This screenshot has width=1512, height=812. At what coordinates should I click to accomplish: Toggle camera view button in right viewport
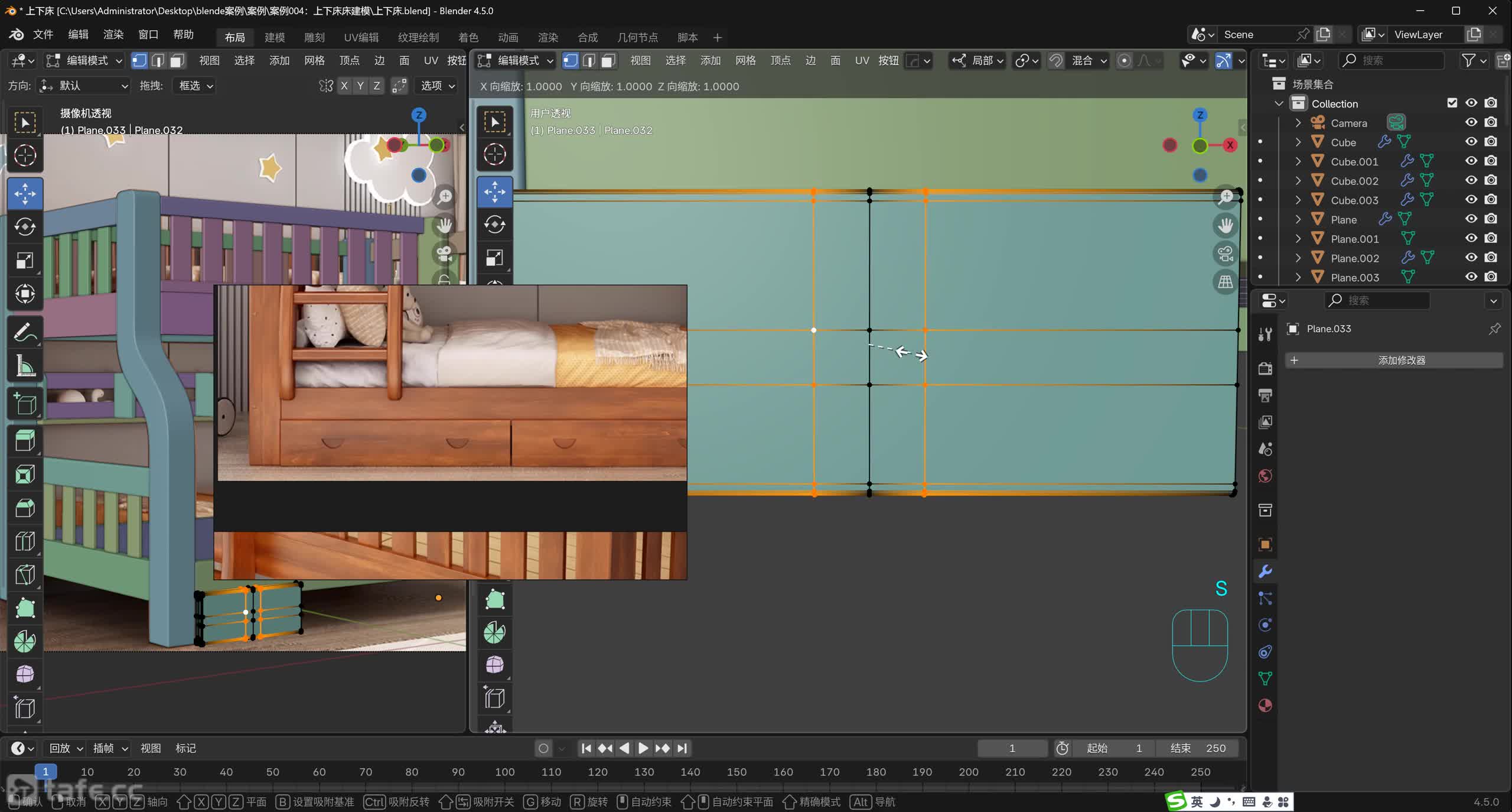point(1226,254)
